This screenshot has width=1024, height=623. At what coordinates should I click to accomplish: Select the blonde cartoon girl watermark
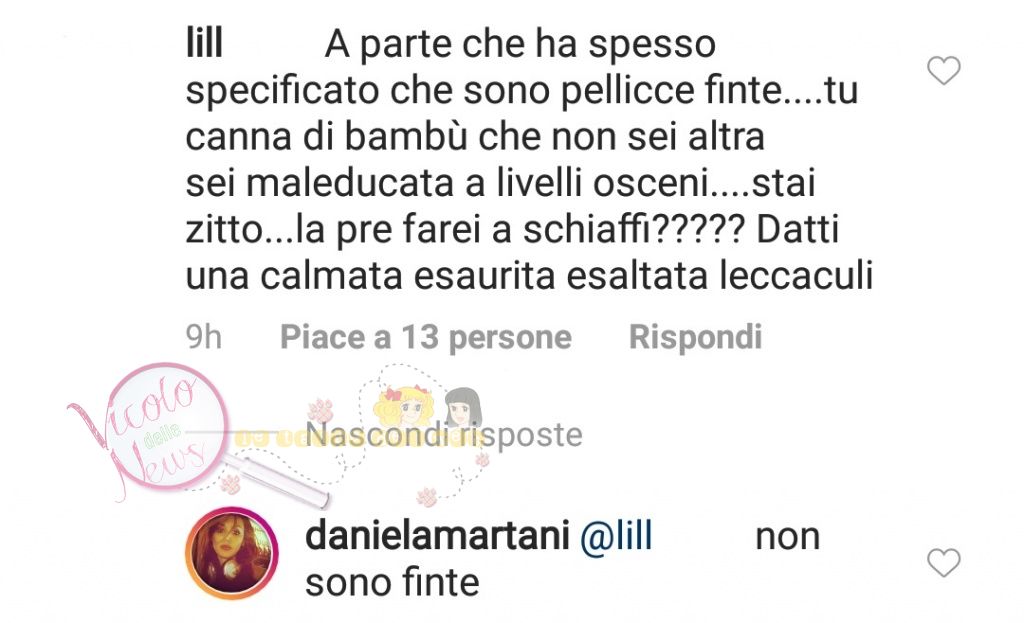[401, 408]
